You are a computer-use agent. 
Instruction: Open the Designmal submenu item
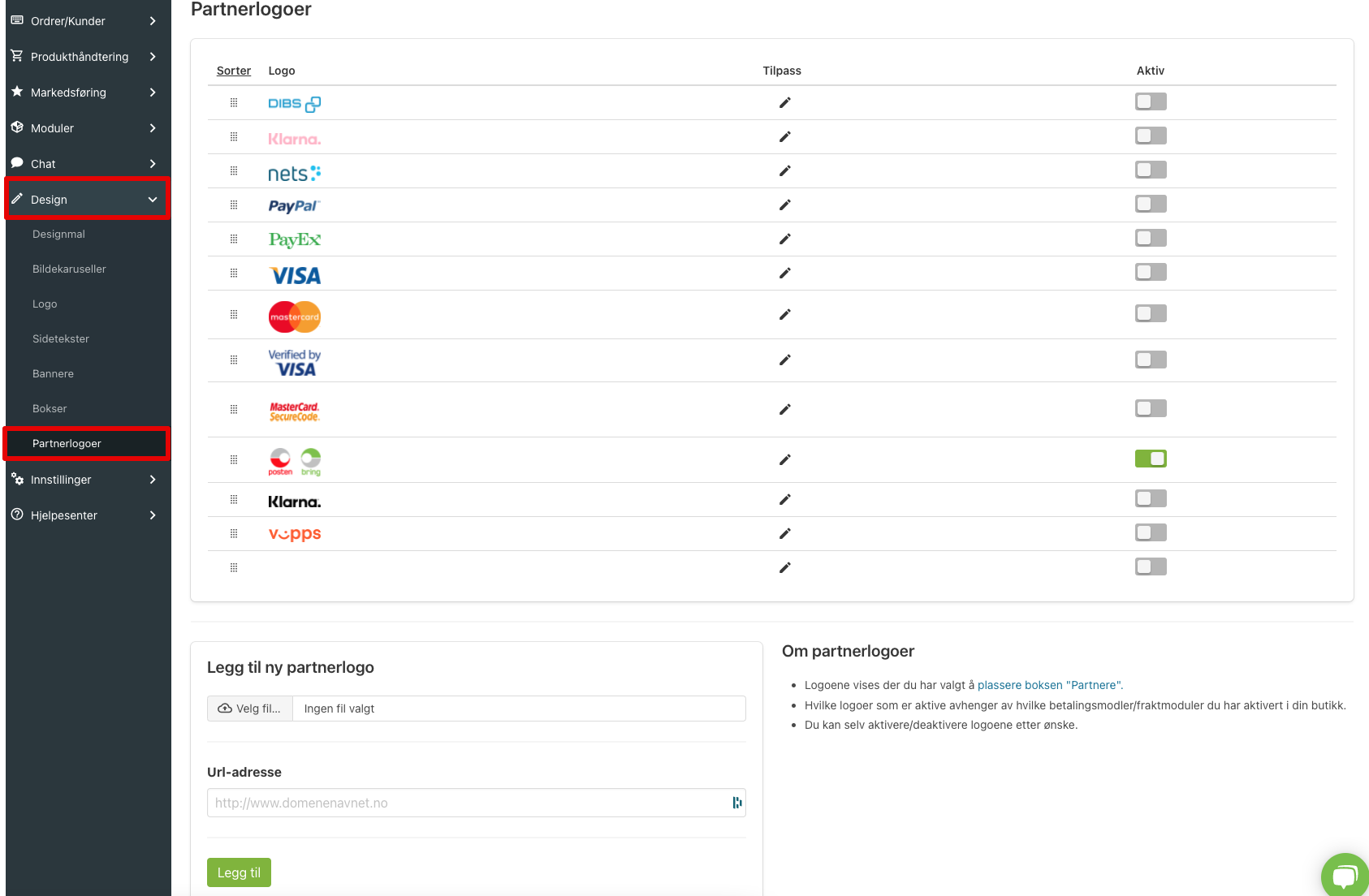point(58,235)
